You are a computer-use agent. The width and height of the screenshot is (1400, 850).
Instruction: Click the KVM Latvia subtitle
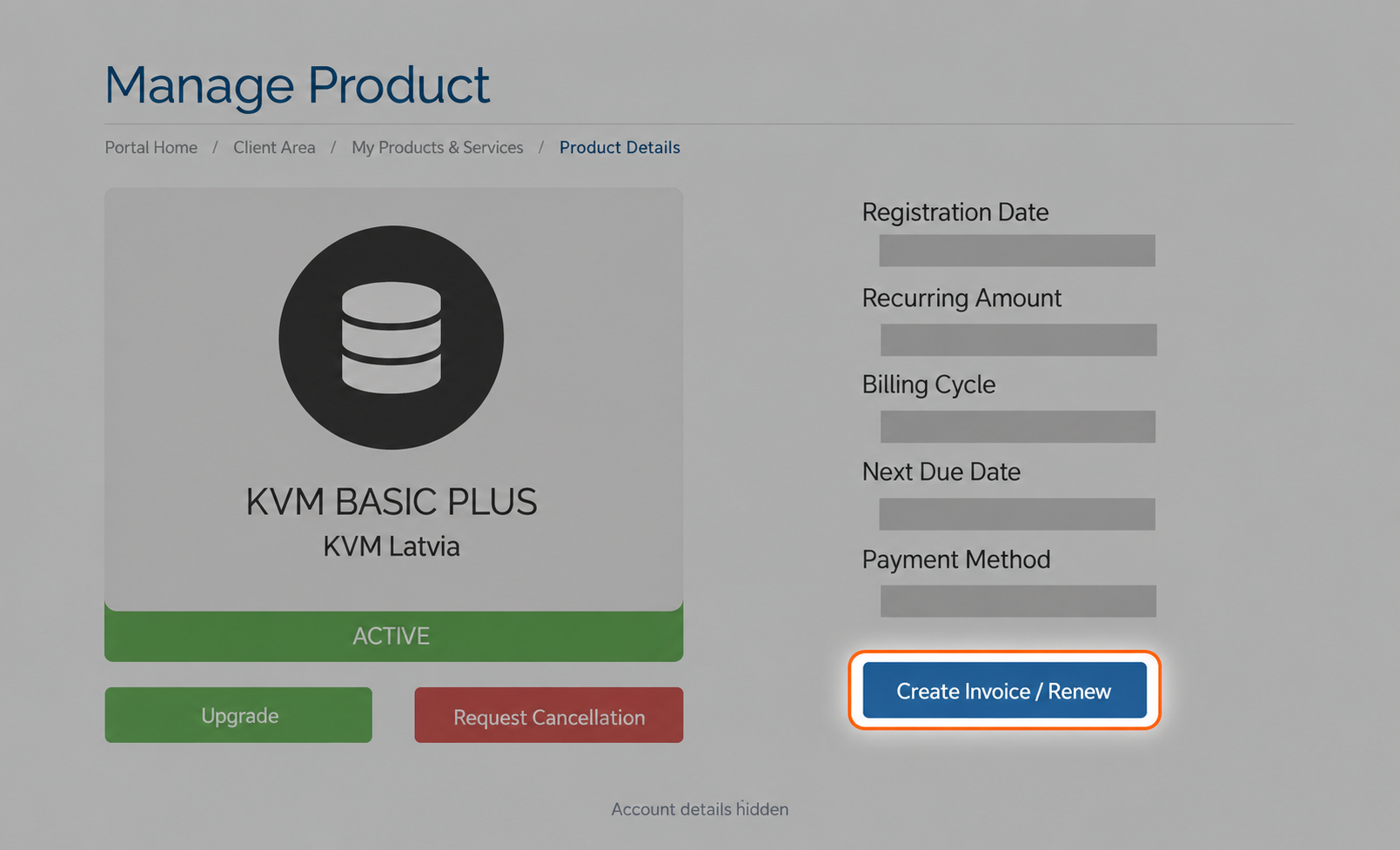392,546
